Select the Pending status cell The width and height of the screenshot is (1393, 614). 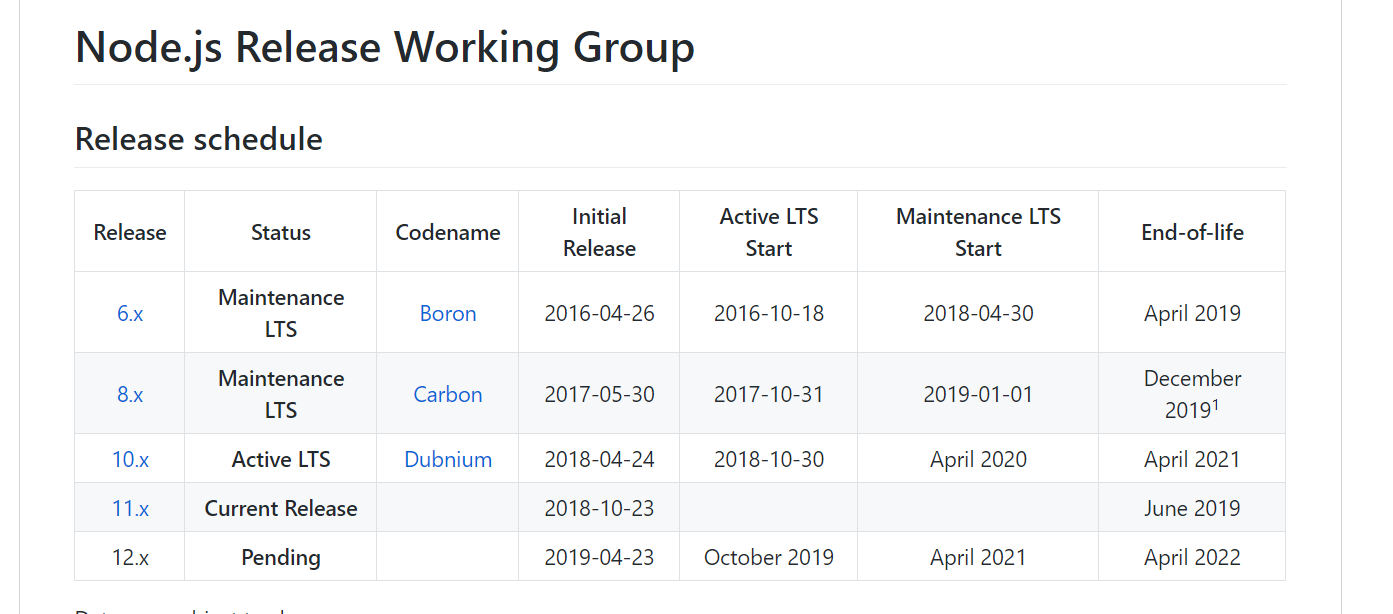(281, 557)
